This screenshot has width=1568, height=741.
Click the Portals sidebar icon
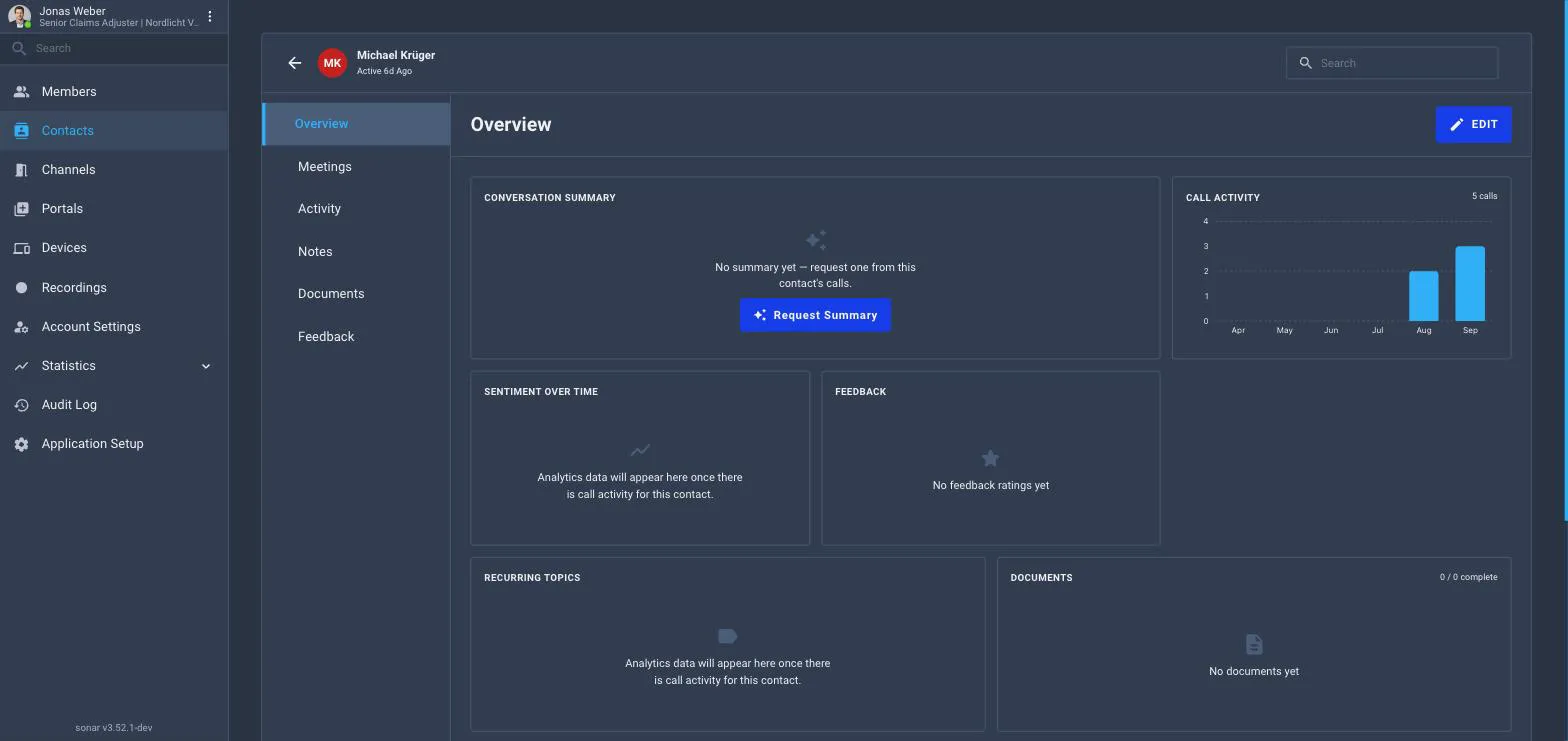click(x=21, y=209)
